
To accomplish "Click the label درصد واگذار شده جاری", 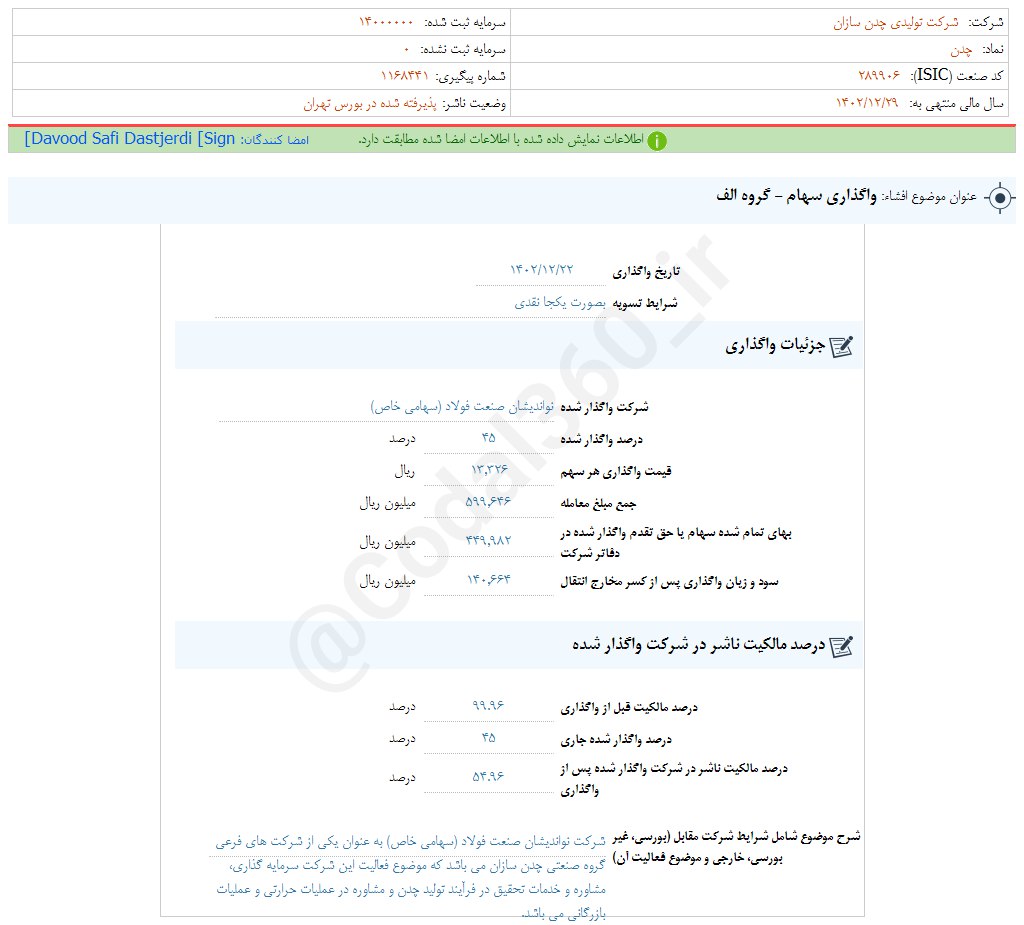I will (616, 739).
